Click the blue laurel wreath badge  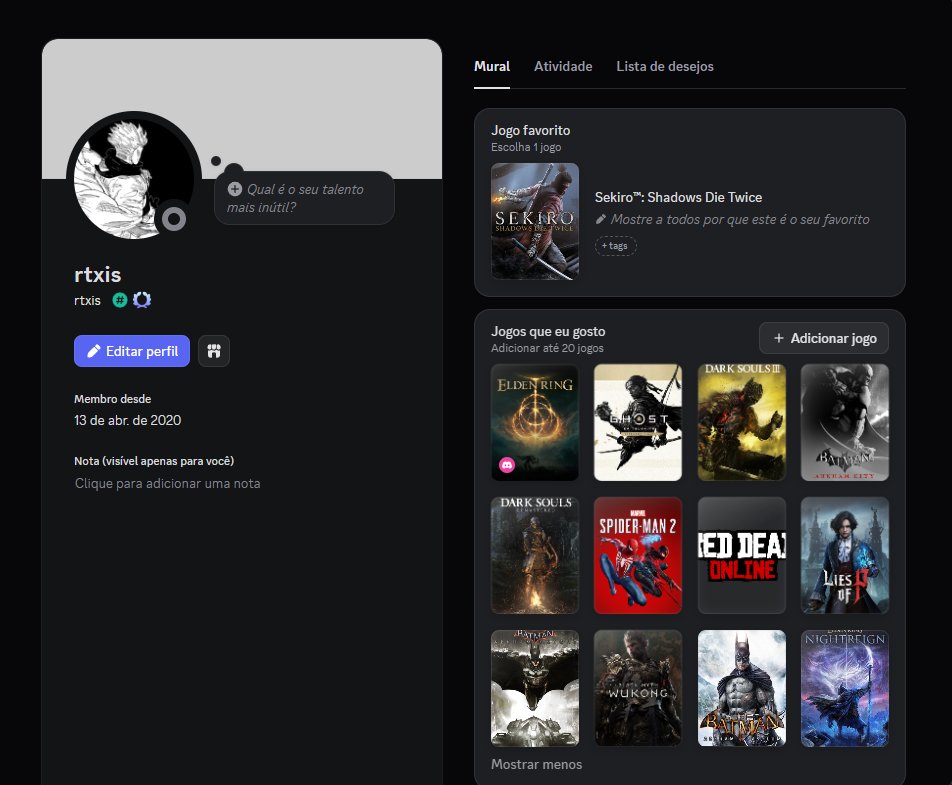142,300
